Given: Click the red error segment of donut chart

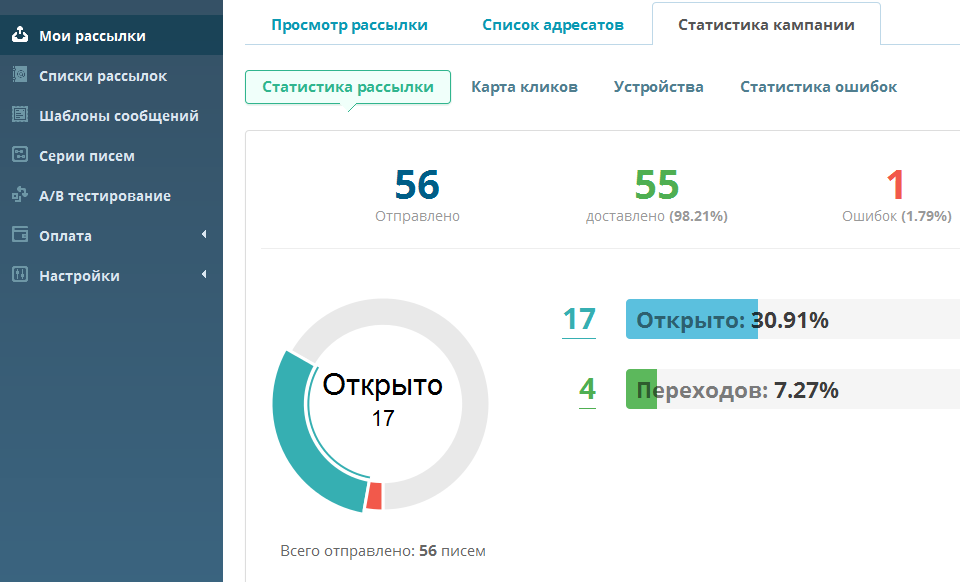Looking at the screenshot, I should (374, 496).
